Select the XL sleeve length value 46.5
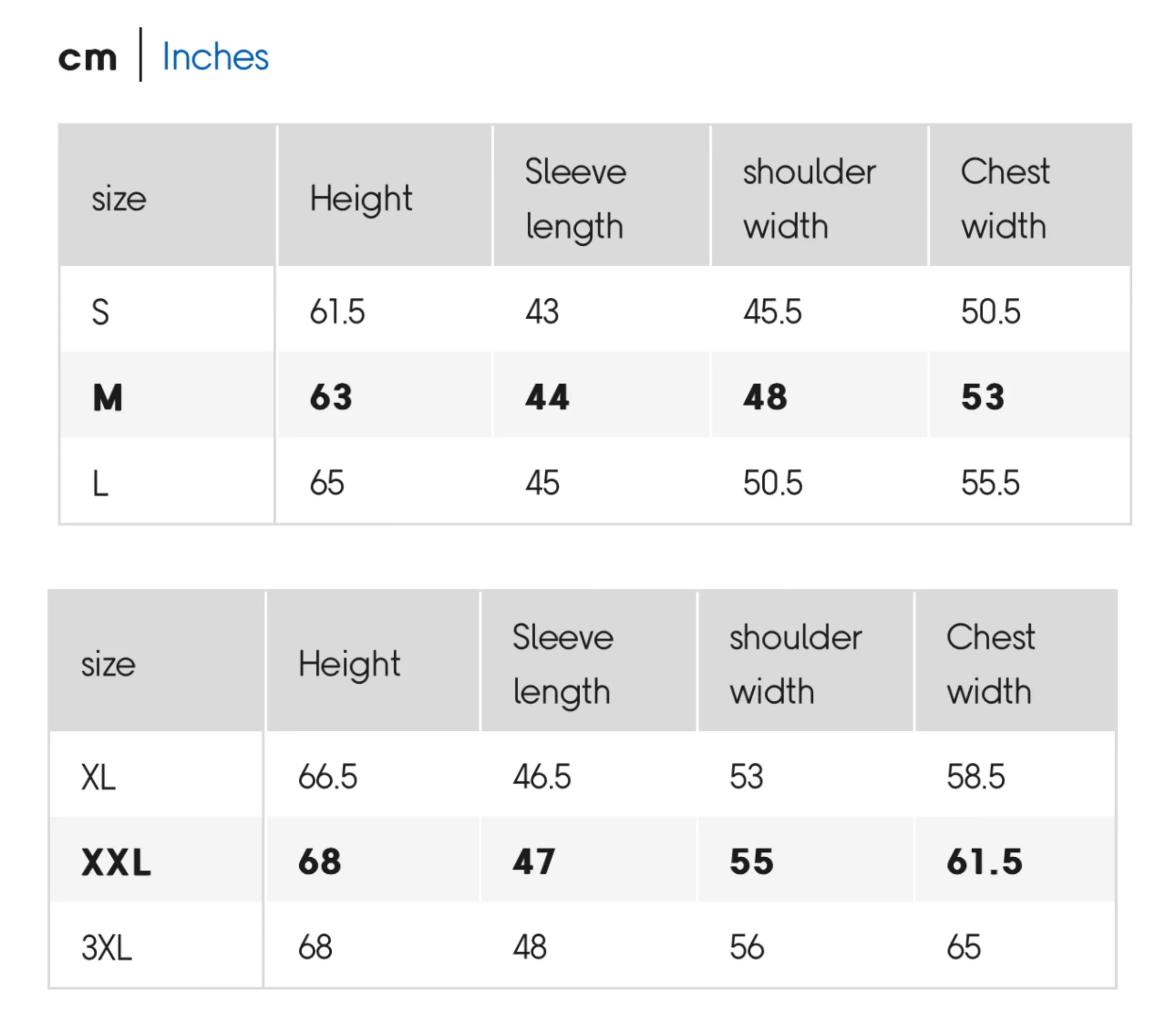Viewport: 1176px width, 1010px height. 541,777
